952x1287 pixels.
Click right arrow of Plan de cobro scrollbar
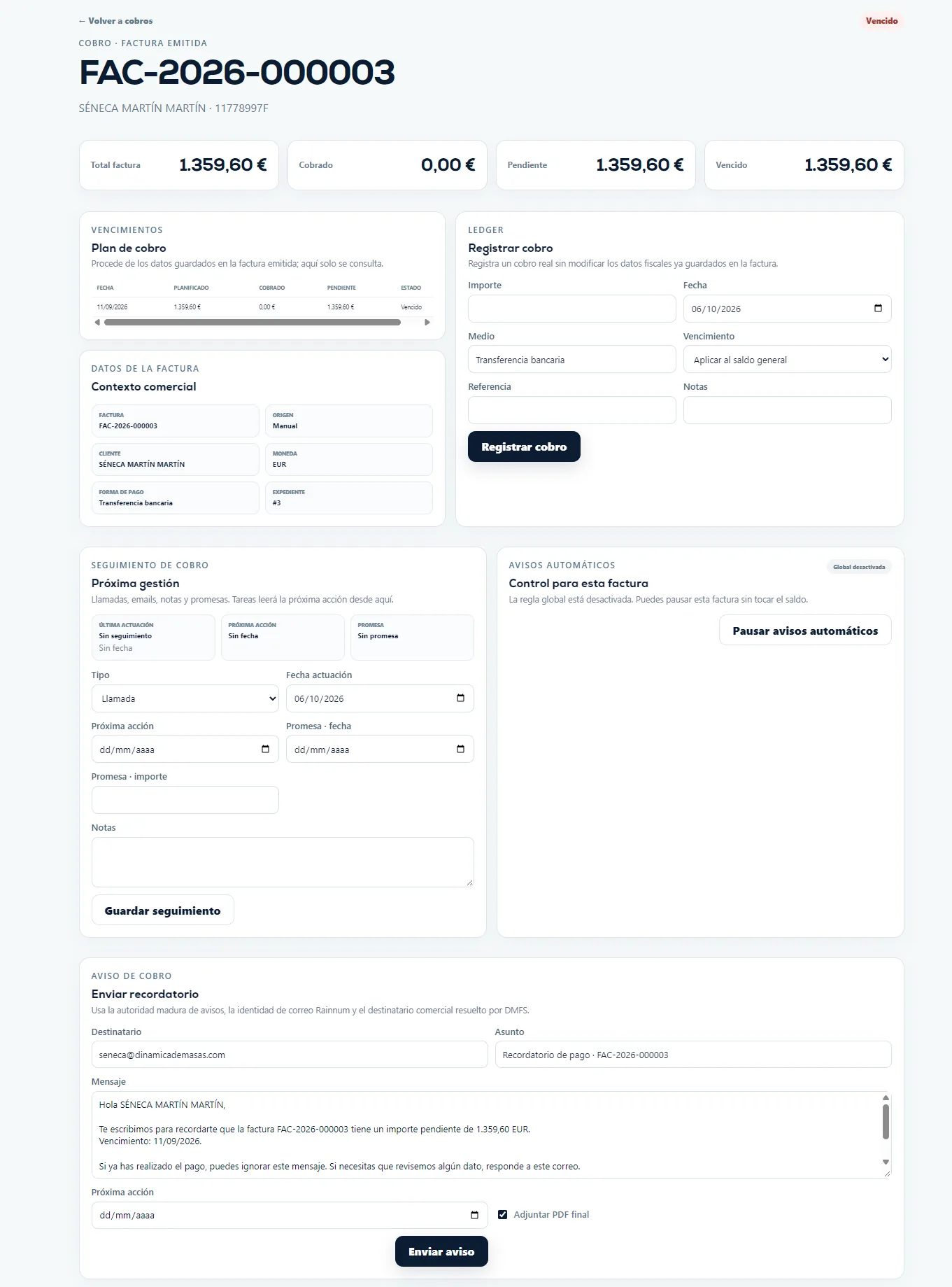click(427, 323)
